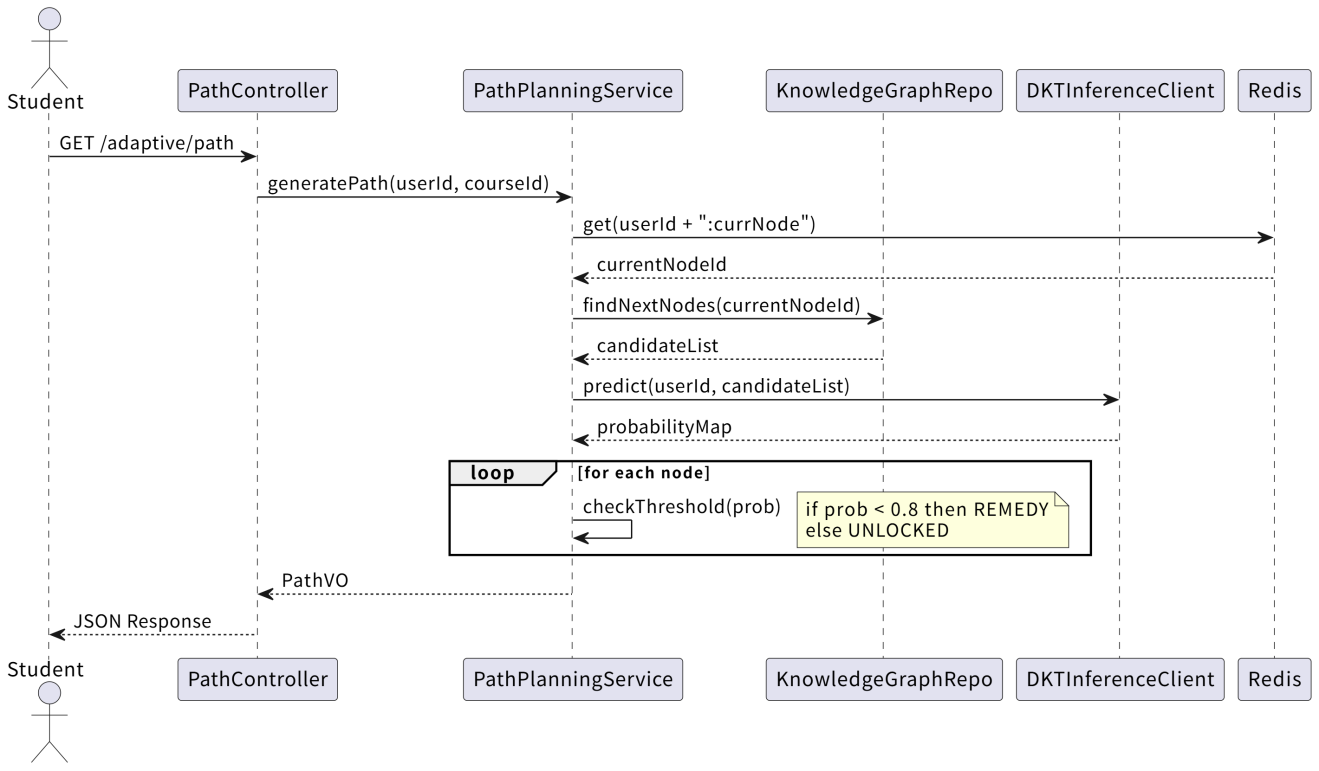The width and height of the screenshot is (1319, 771).
Task: Click the bottom Redis participant box
Action: [1274, 679]
